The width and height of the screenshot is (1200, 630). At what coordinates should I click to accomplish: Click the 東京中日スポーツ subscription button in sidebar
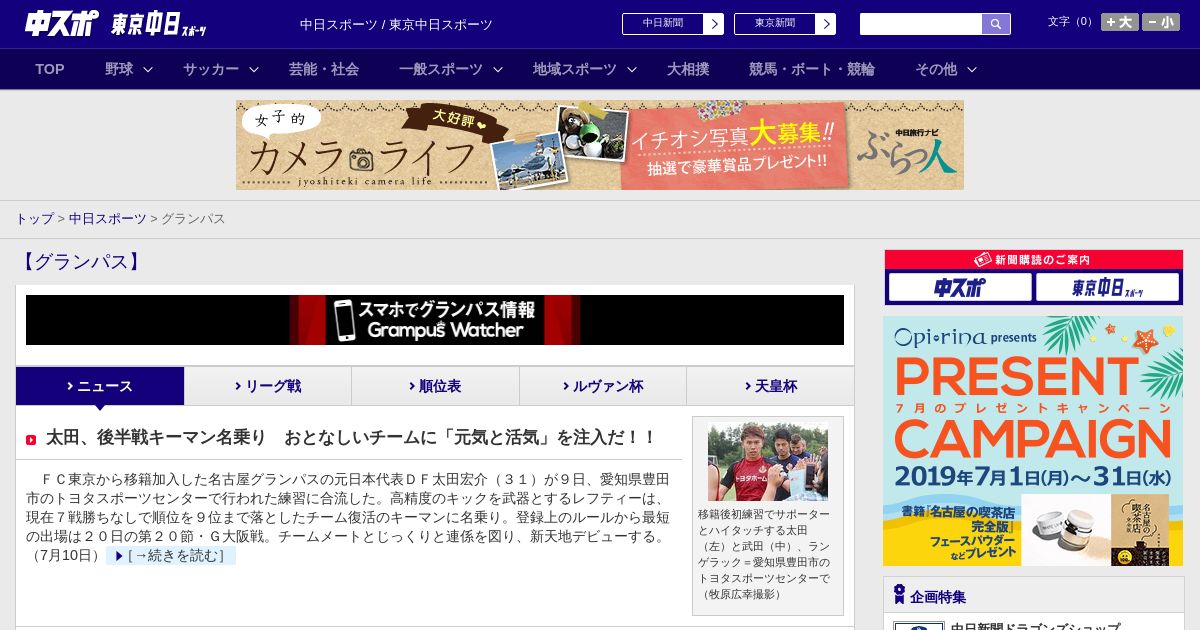[x=1107, y=287]
